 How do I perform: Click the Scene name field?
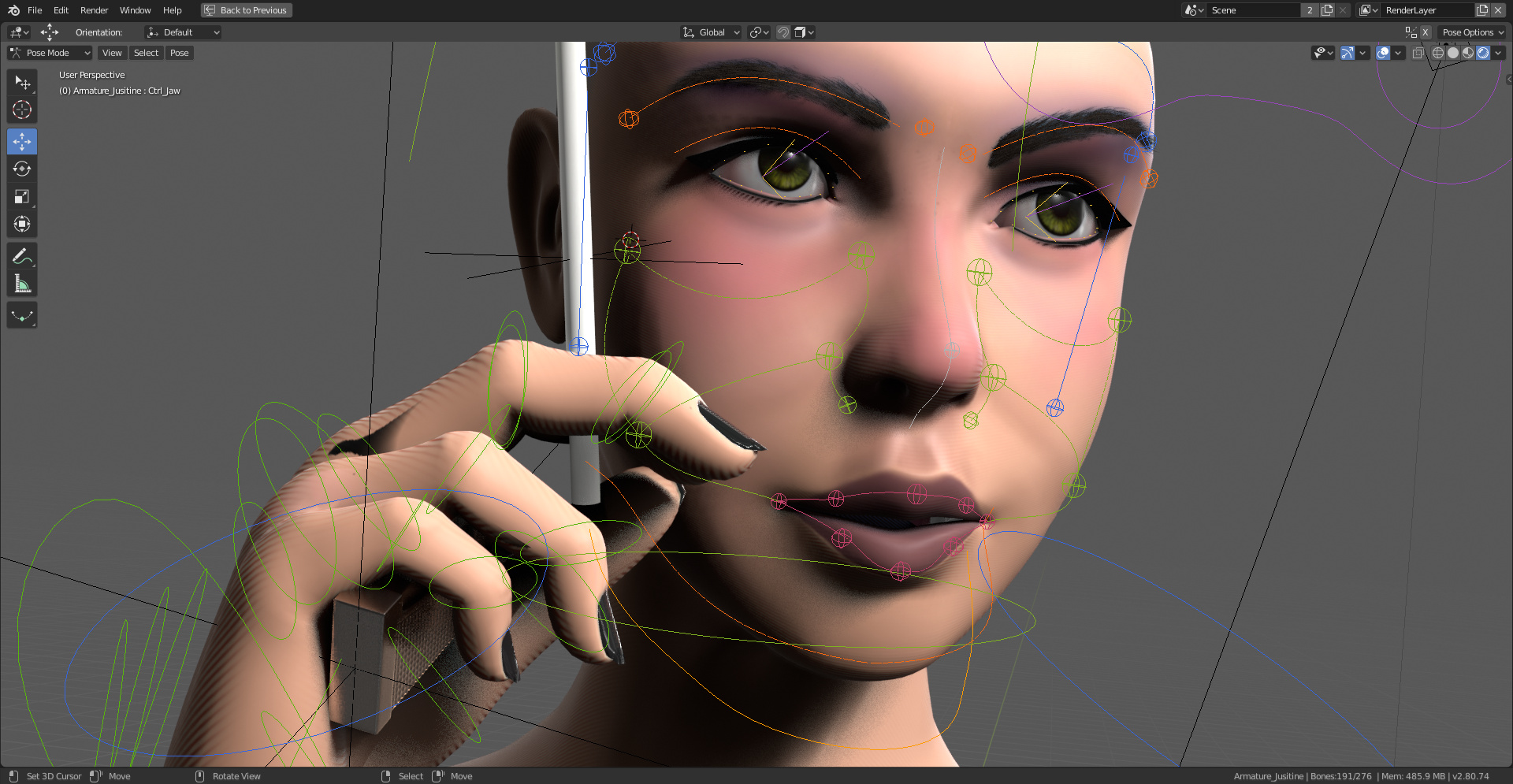tap(1253, 10)
